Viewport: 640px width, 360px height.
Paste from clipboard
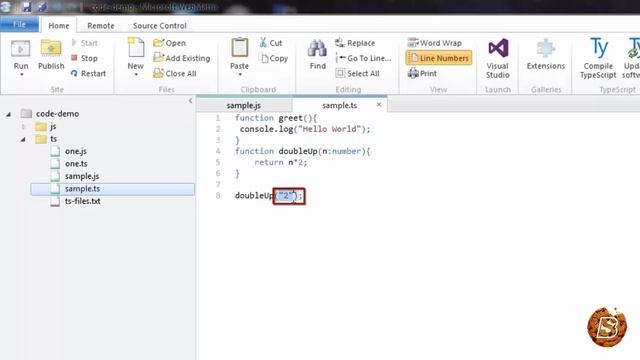coord(240,53)
